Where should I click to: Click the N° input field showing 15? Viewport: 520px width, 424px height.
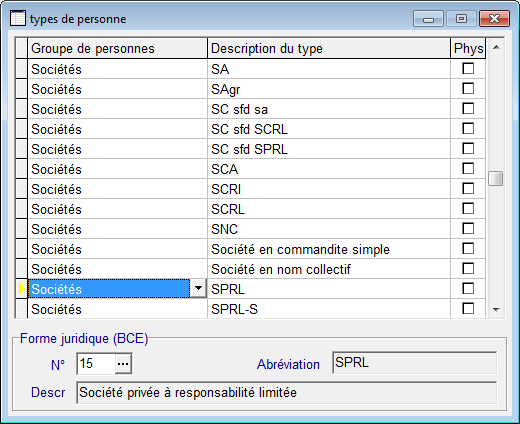click(96, 364)
